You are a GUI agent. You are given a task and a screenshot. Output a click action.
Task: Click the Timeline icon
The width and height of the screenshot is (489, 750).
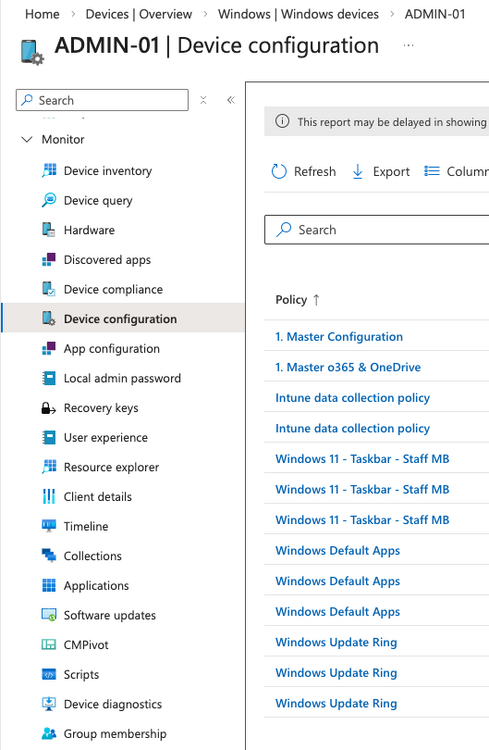click(x=49, y=526)
